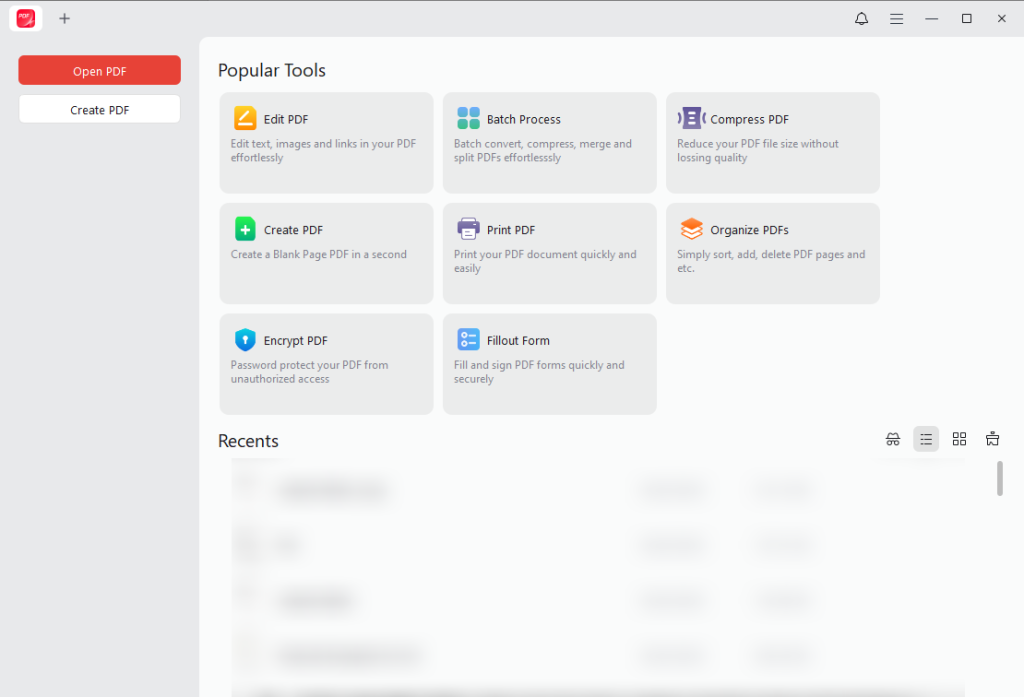Open a new tab with the plus icon
Image resolution: width=1024 pixels, height=697 pixels.
pos(64,18)
